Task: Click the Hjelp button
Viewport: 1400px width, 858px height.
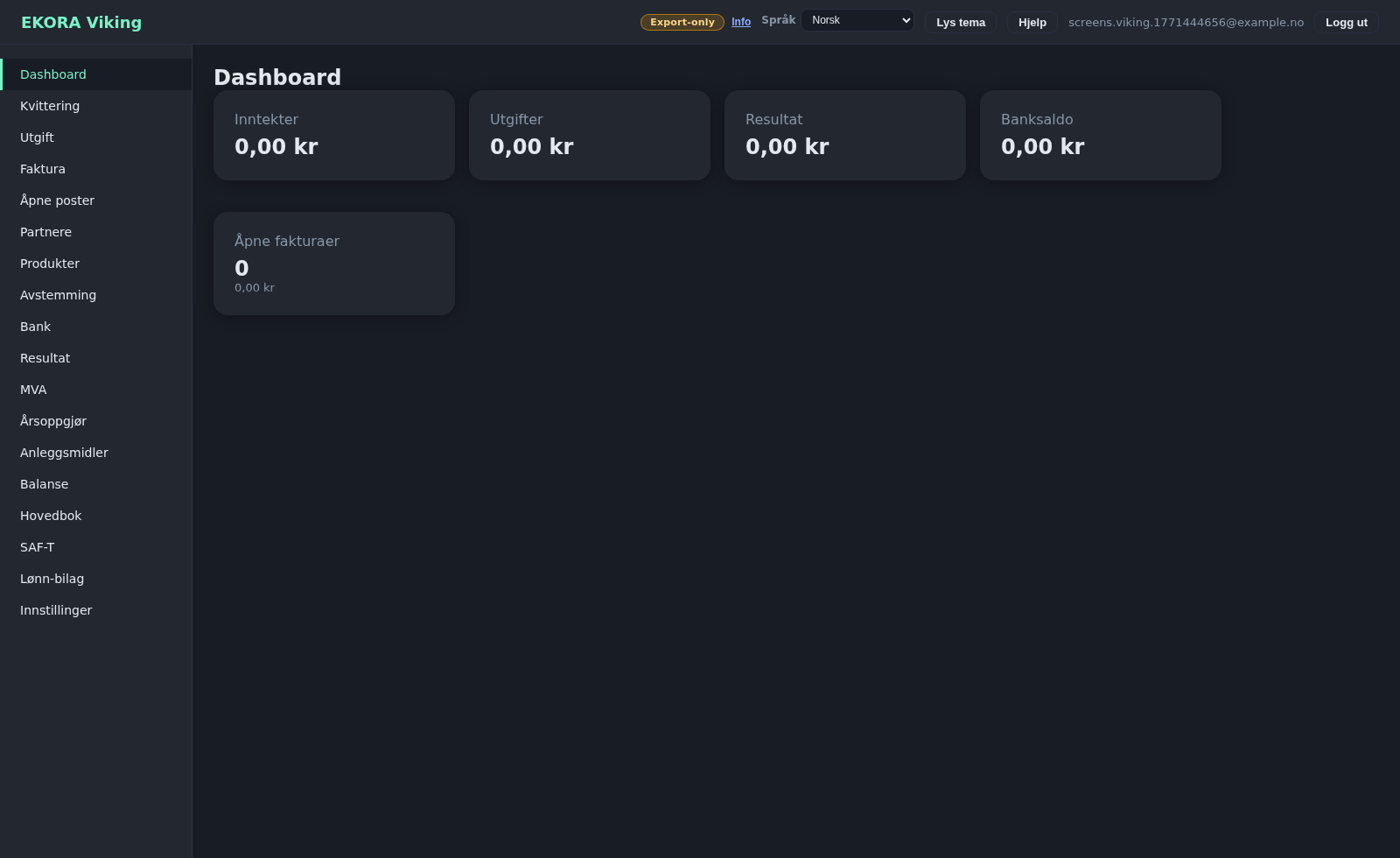Action: [x=1032, y=23]
